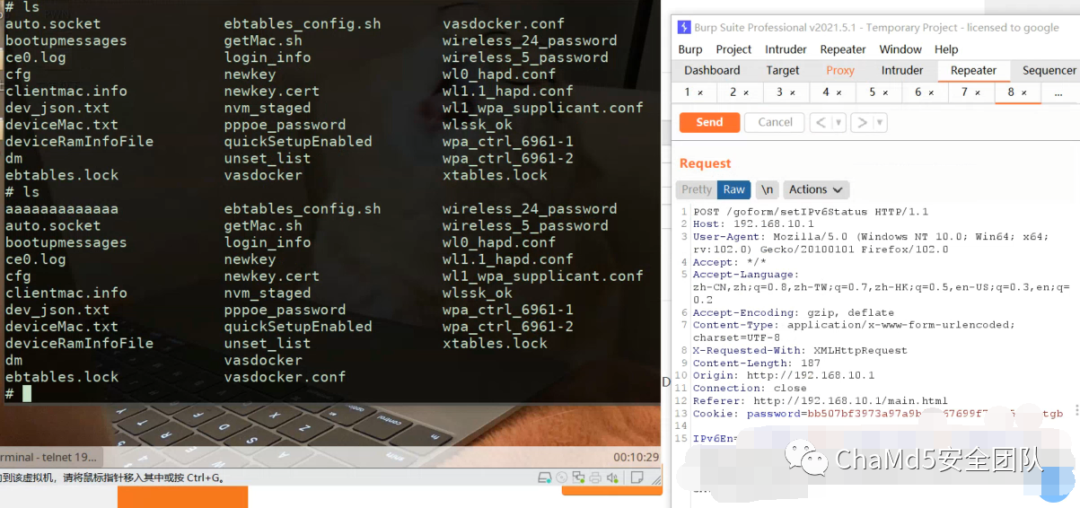Click the VM hard disk status icon
Viewport: 1080px width, 508px height.
544,477
